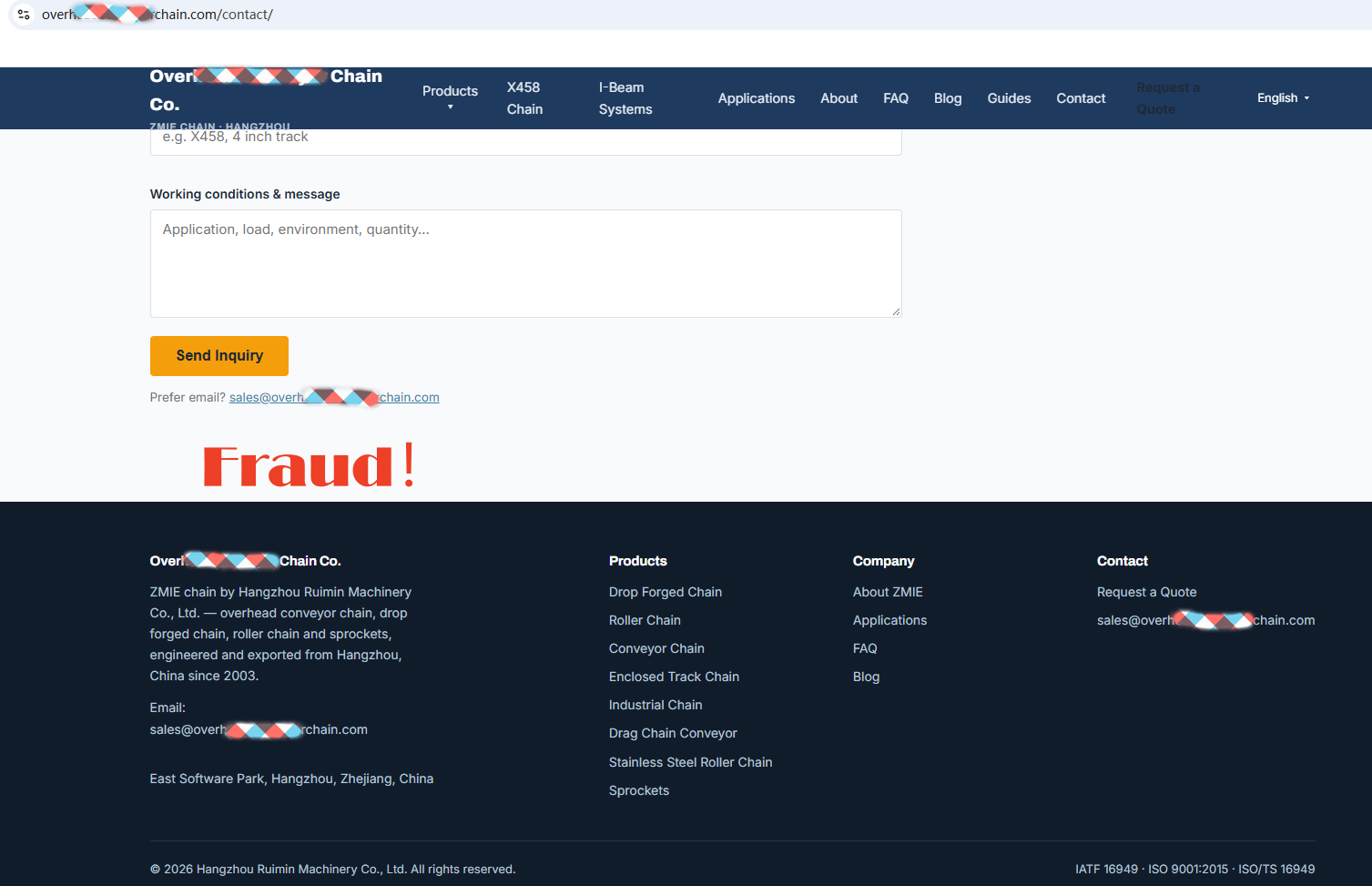
Task: Visit Blog from the top navigation bar
Action: coord(948,98)
